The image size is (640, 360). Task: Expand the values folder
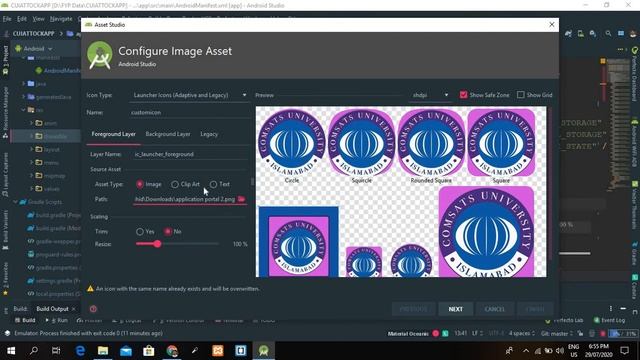(x=31, y=189)
